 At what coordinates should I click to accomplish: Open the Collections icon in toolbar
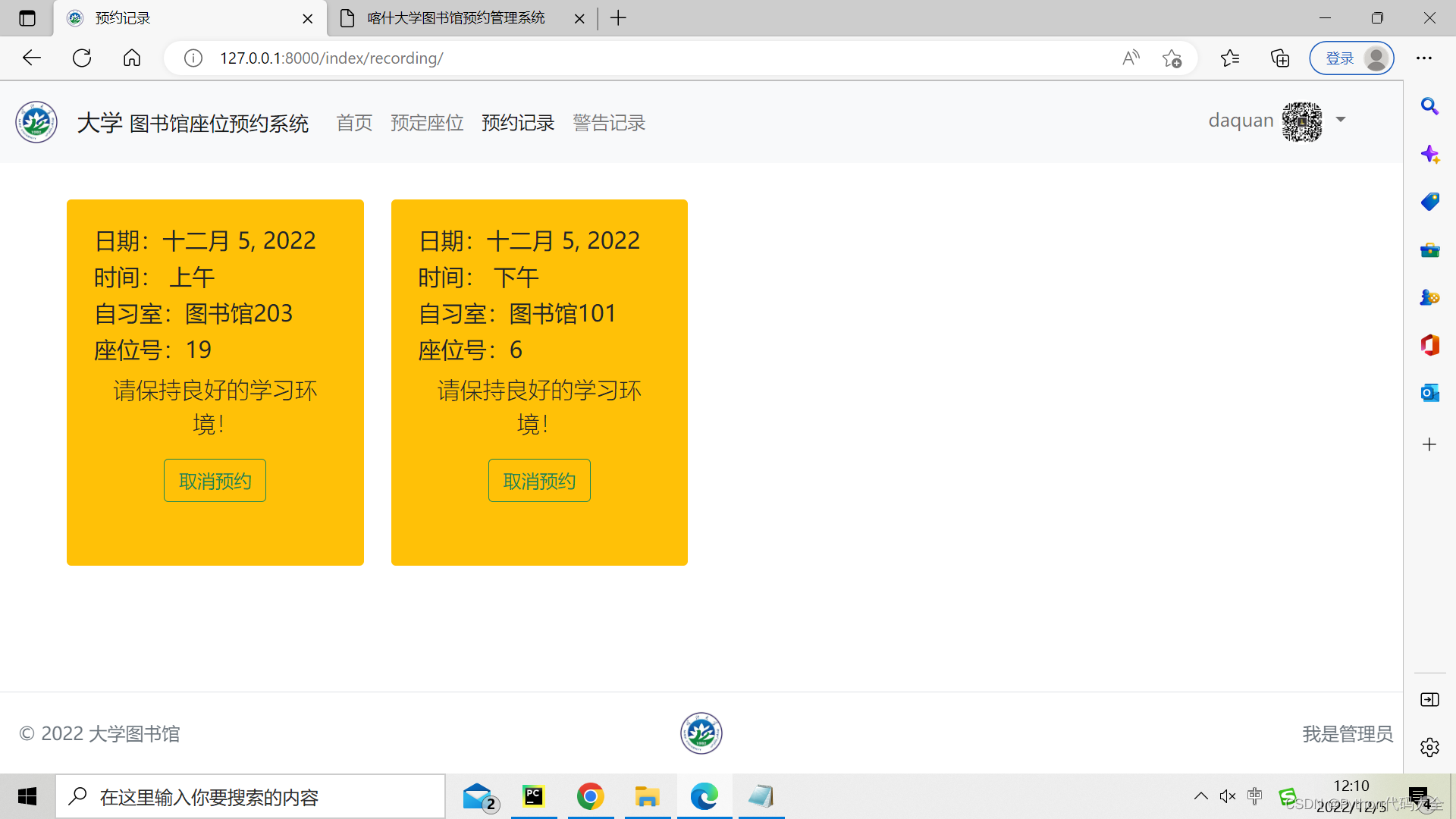click(1280, 58)
